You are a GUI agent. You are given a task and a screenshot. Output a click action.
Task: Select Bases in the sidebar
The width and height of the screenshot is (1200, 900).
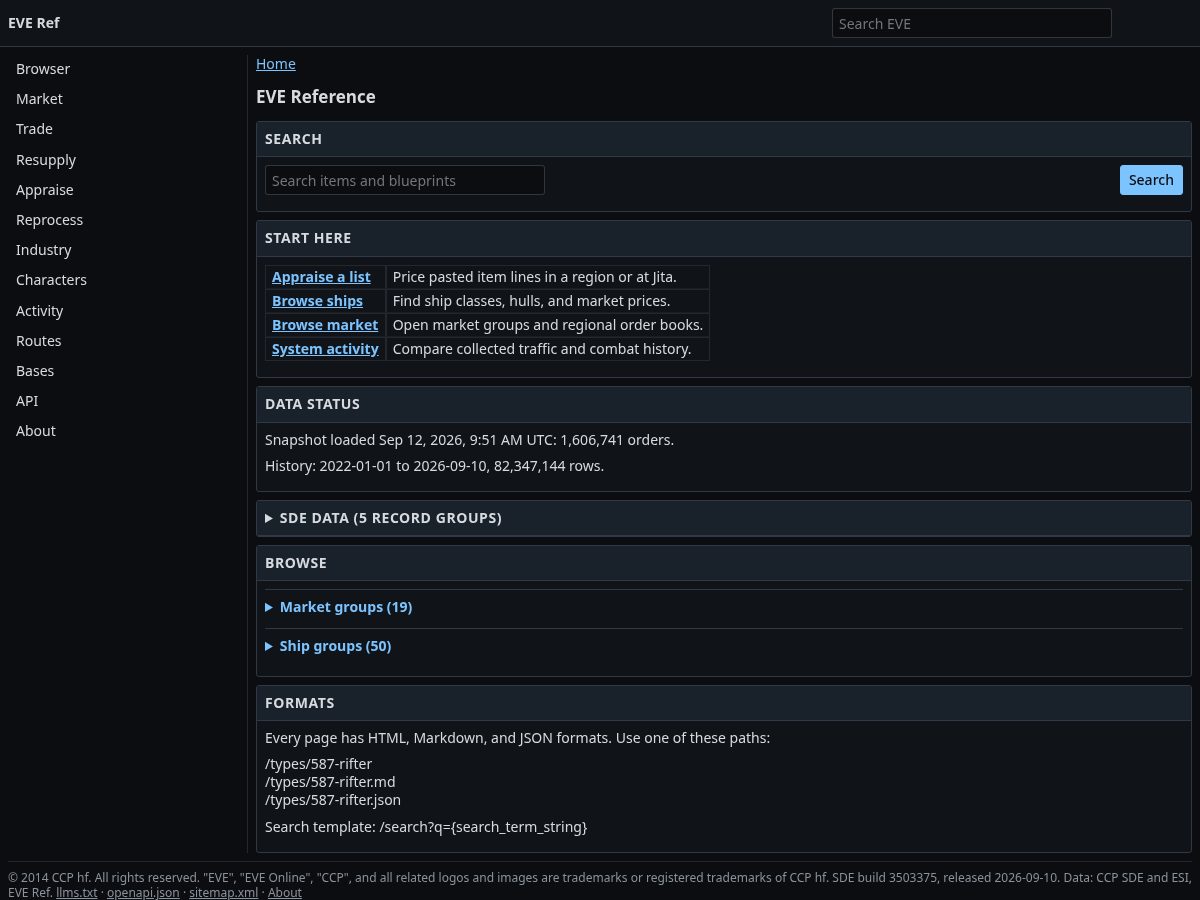pyautogui.click(x=35, y=371)
